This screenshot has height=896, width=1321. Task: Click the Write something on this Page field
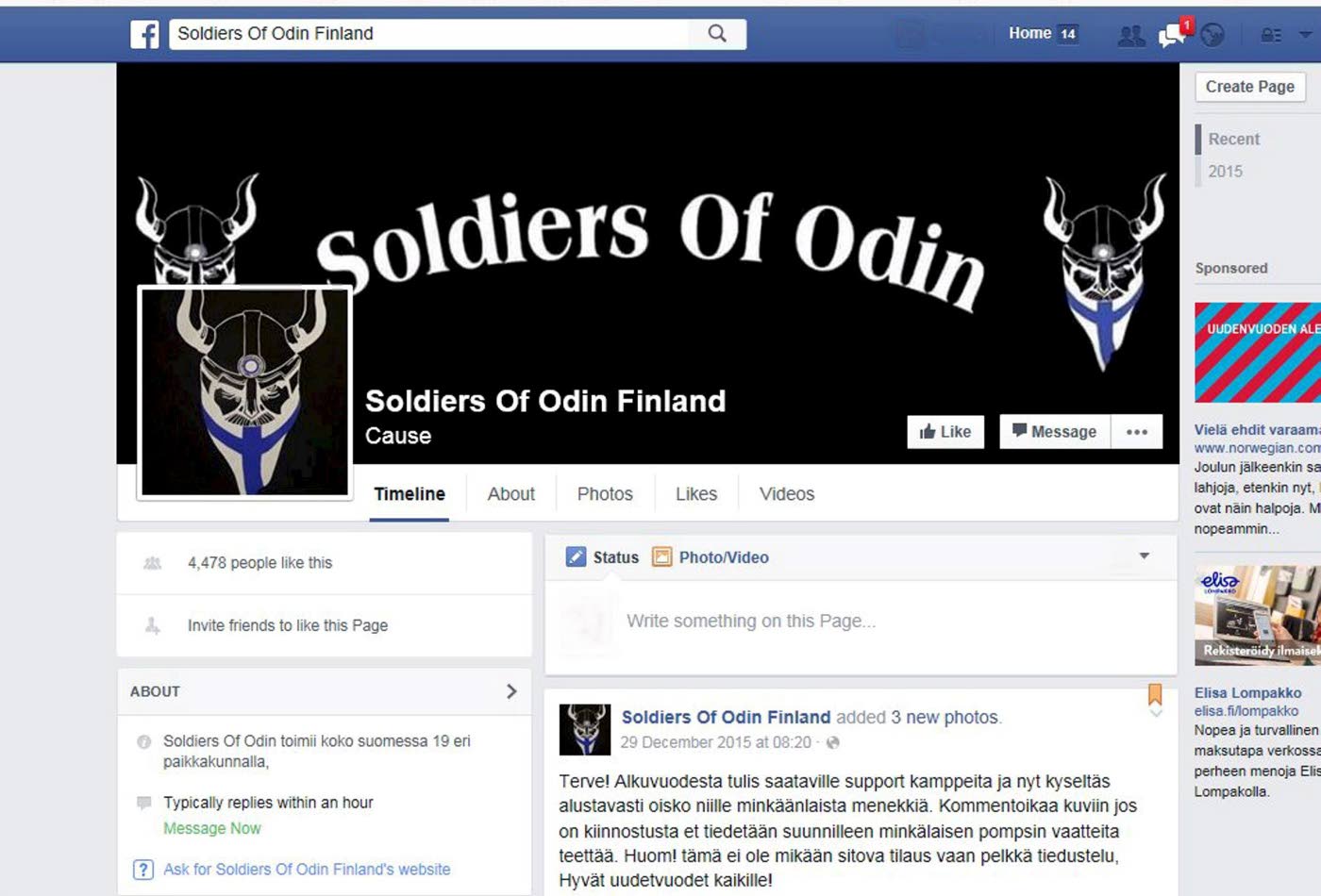(861, 622)
